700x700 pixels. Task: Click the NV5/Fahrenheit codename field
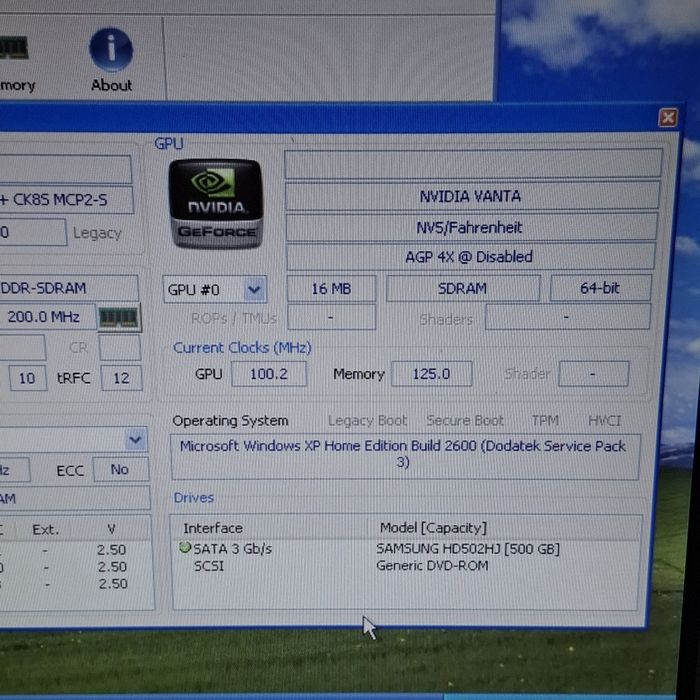pyautogui.click(x=471, y=227)
